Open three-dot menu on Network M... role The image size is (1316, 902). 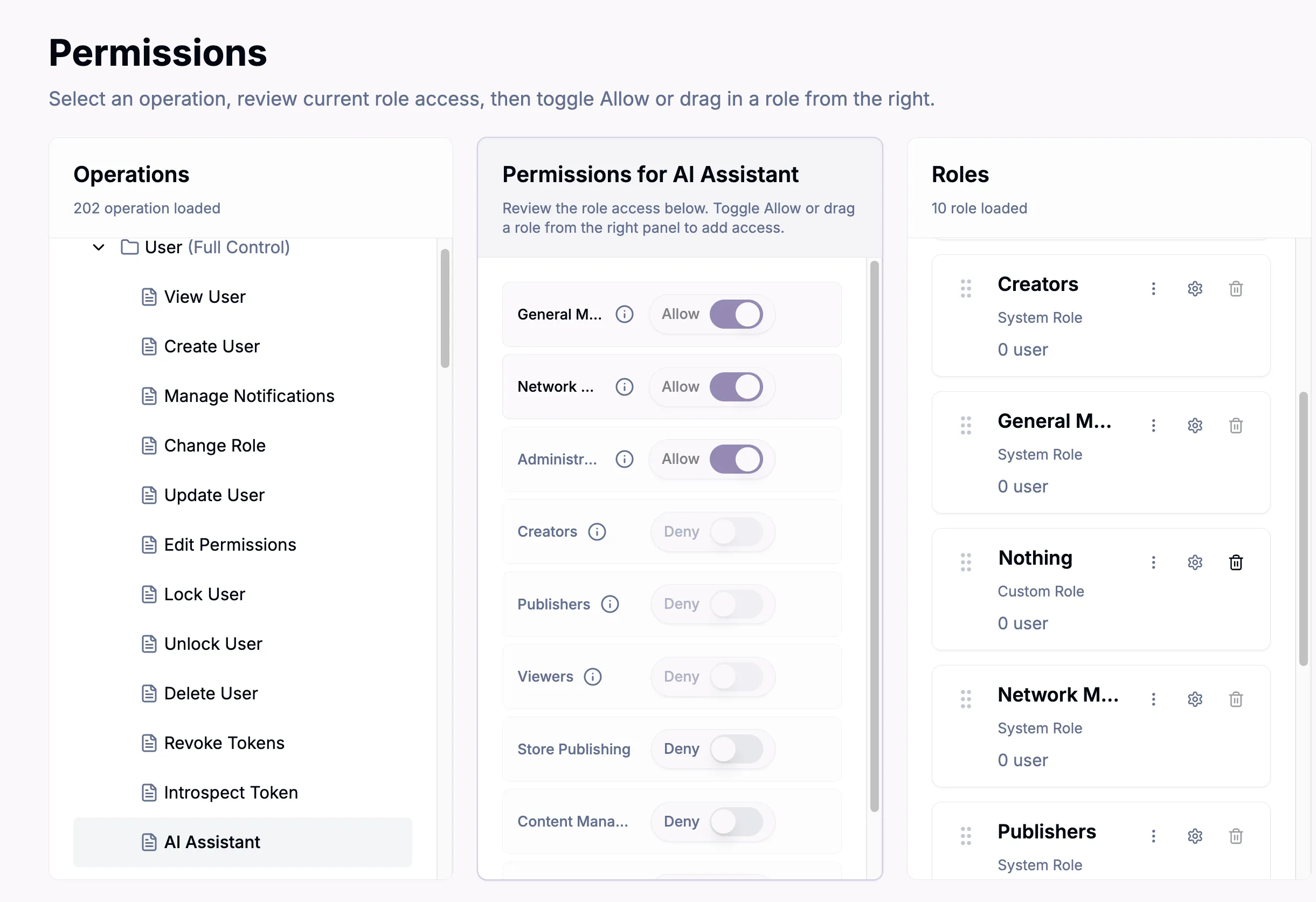click(1153, 700)
